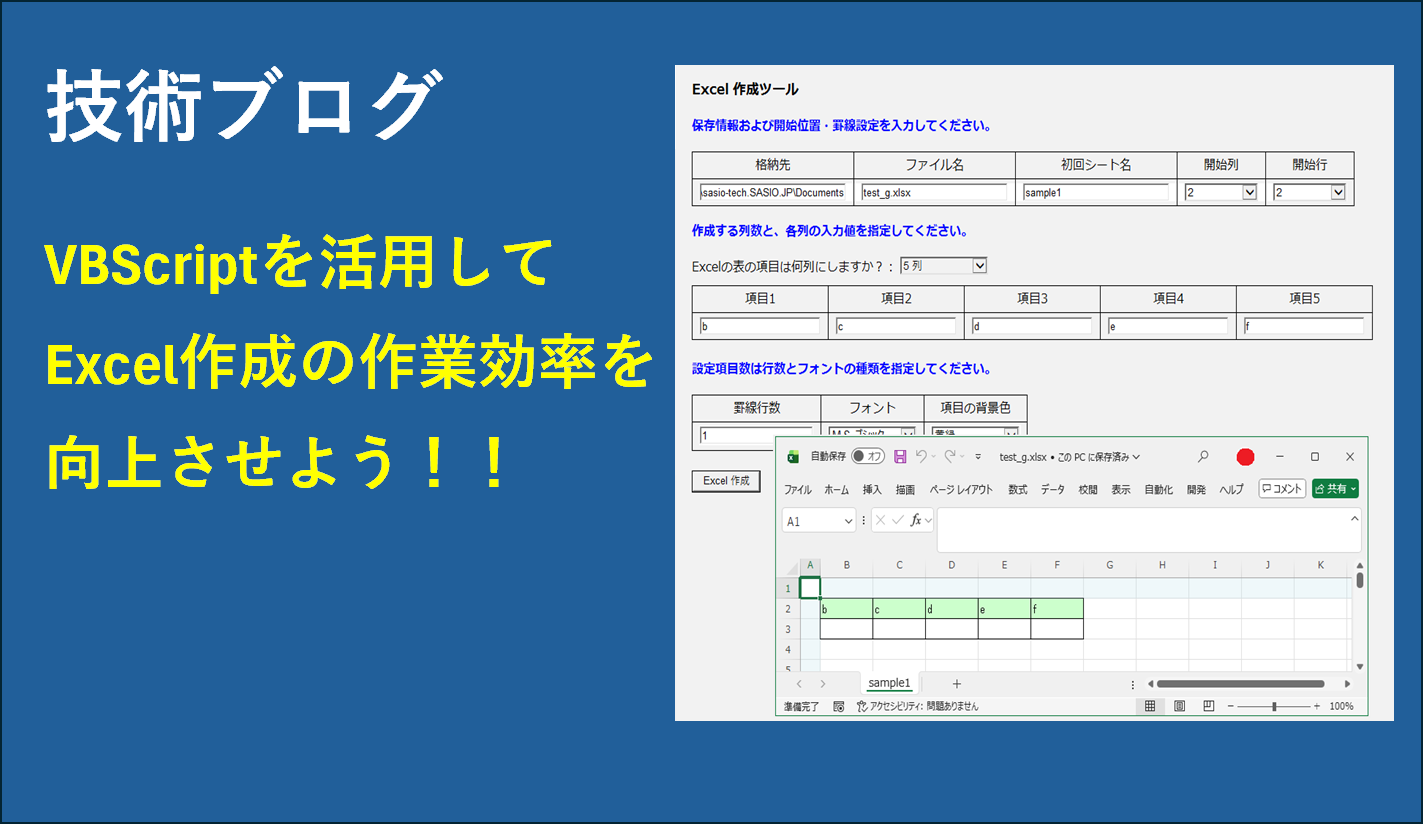Expand the column count dropdown showing 5 列
This screenshot has width=1423, height=824.
click(979, 266)
